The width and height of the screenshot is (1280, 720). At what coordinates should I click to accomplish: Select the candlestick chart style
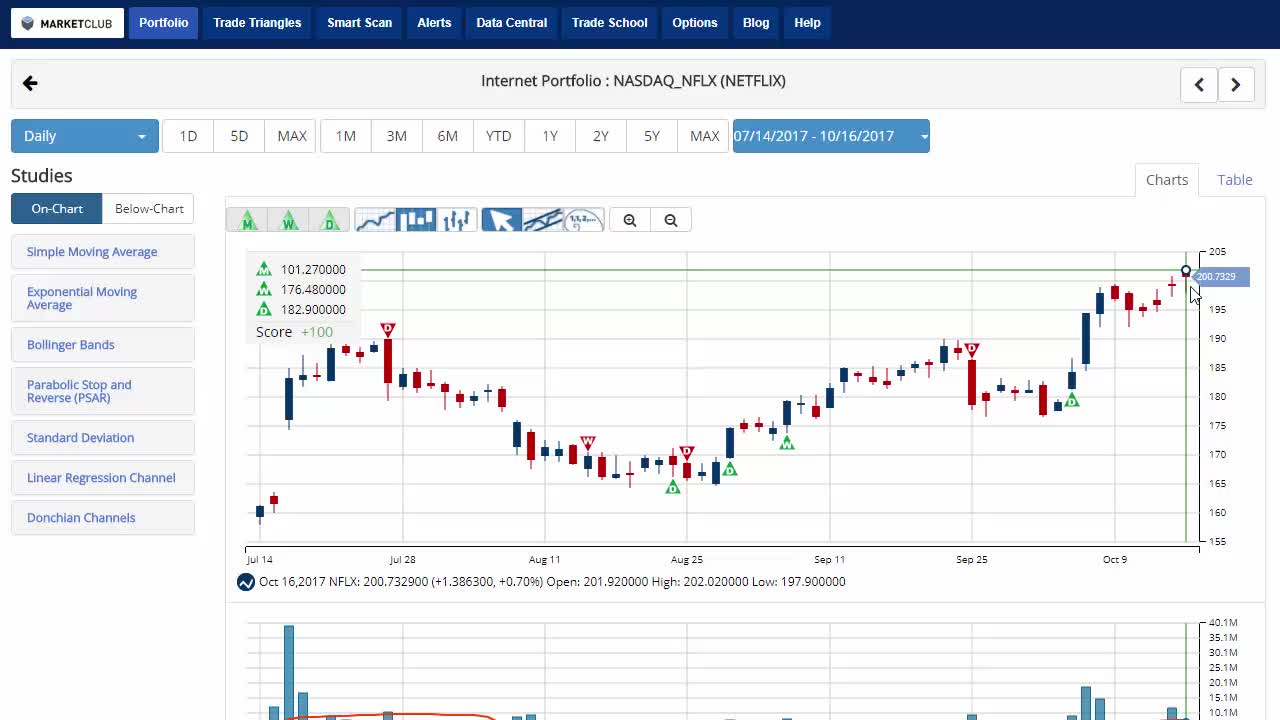tap(416, 220)
